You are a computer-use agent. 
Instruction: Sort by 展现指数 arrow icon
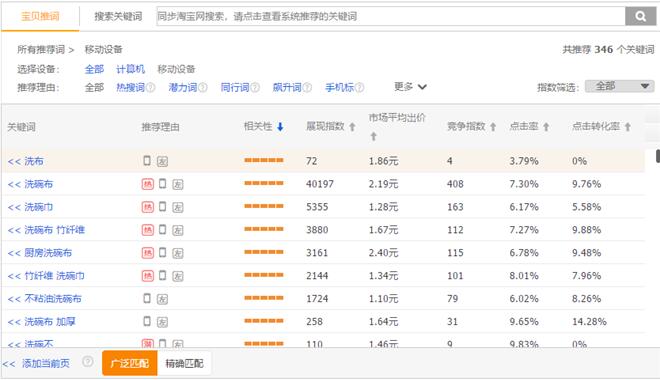point(352,127)
